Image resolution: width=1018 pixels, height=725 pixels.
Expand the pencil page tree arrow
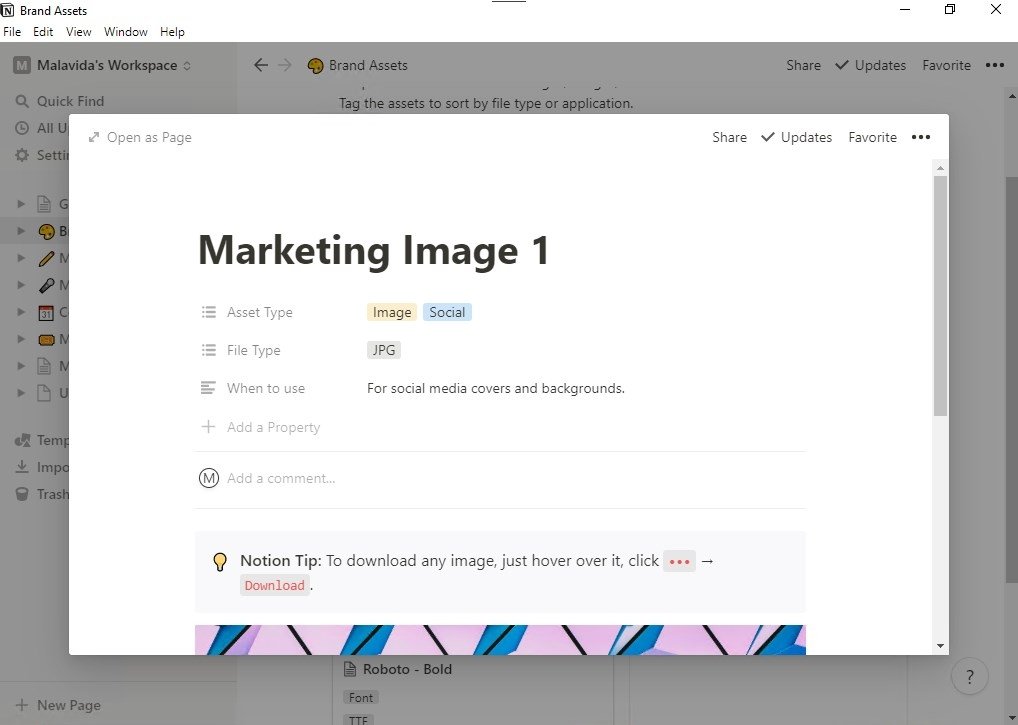coord(21,258)
